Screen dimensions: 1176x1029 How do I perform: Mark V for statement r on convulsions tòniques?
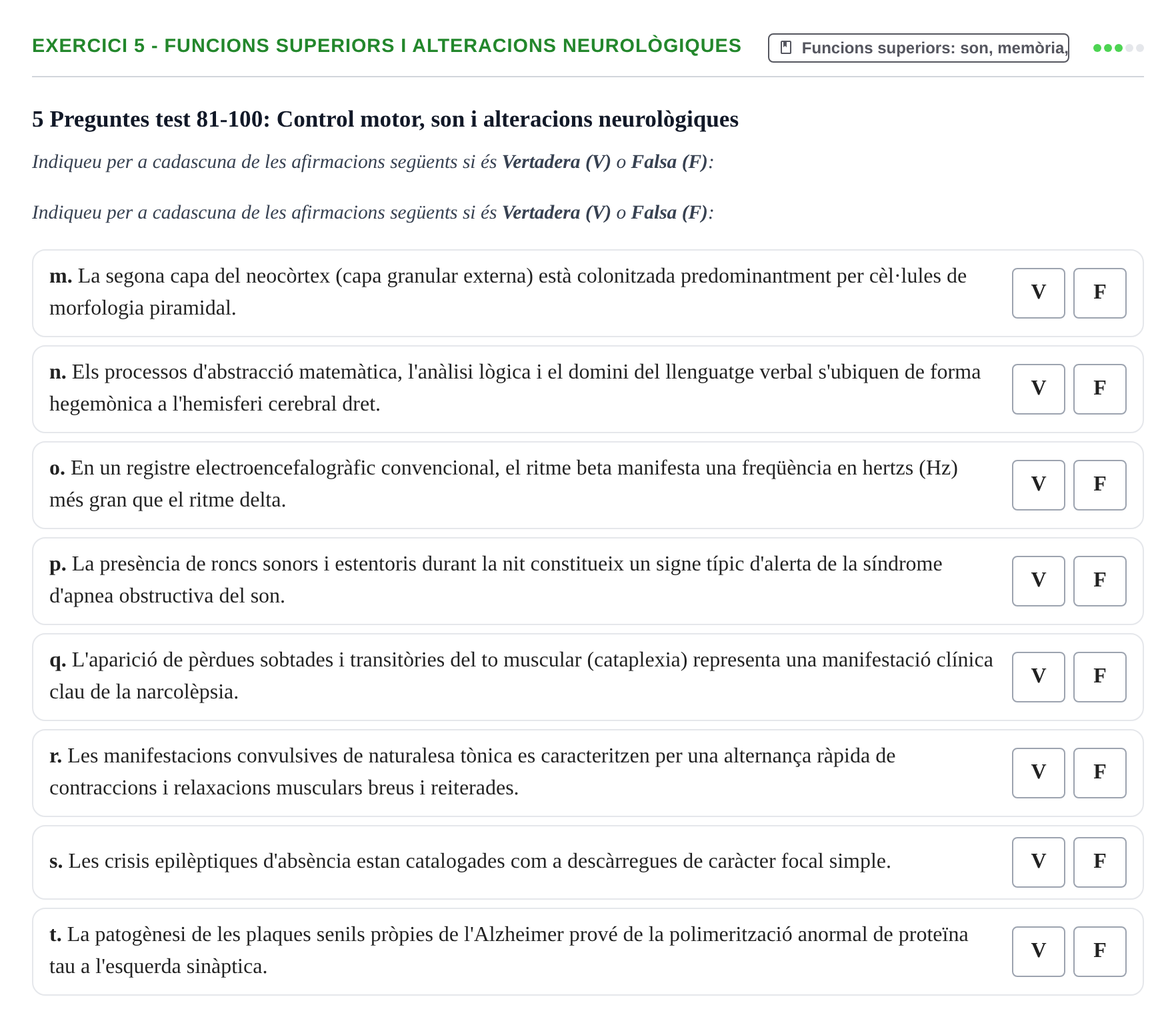pyautogui.click(x=1038, y=773)
